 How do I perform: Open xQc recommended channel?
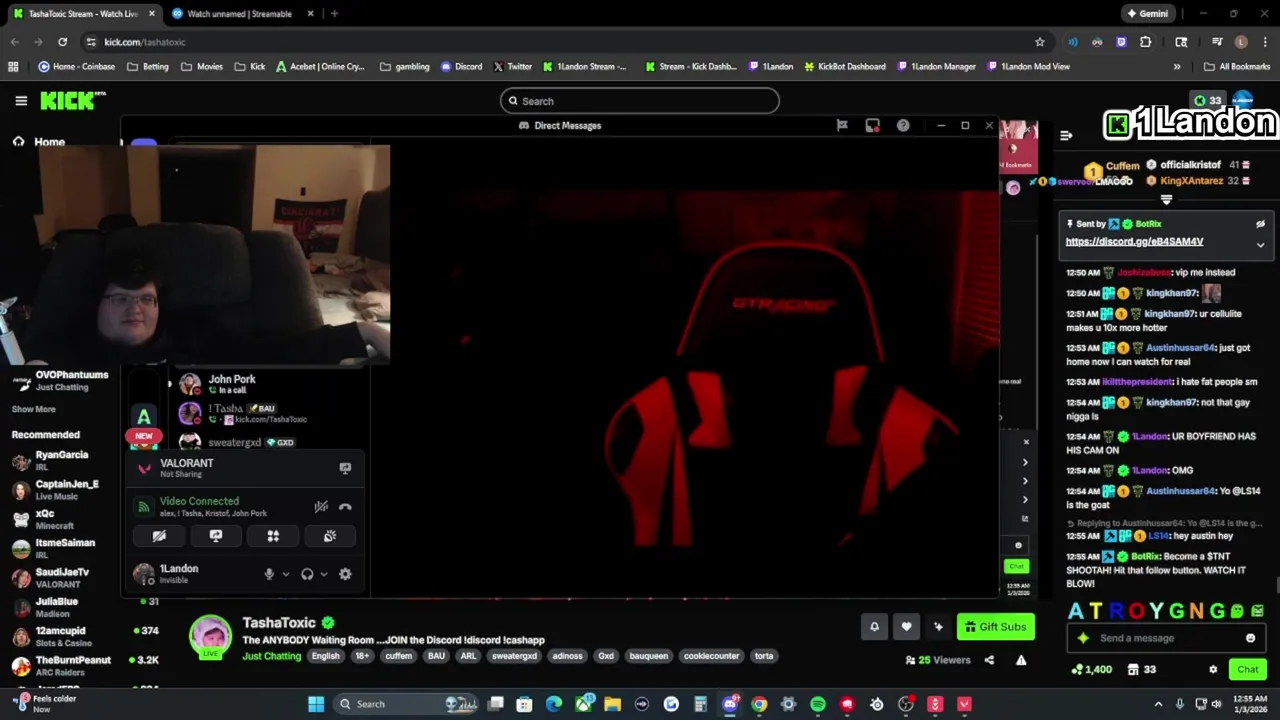[x=64, y=519]
